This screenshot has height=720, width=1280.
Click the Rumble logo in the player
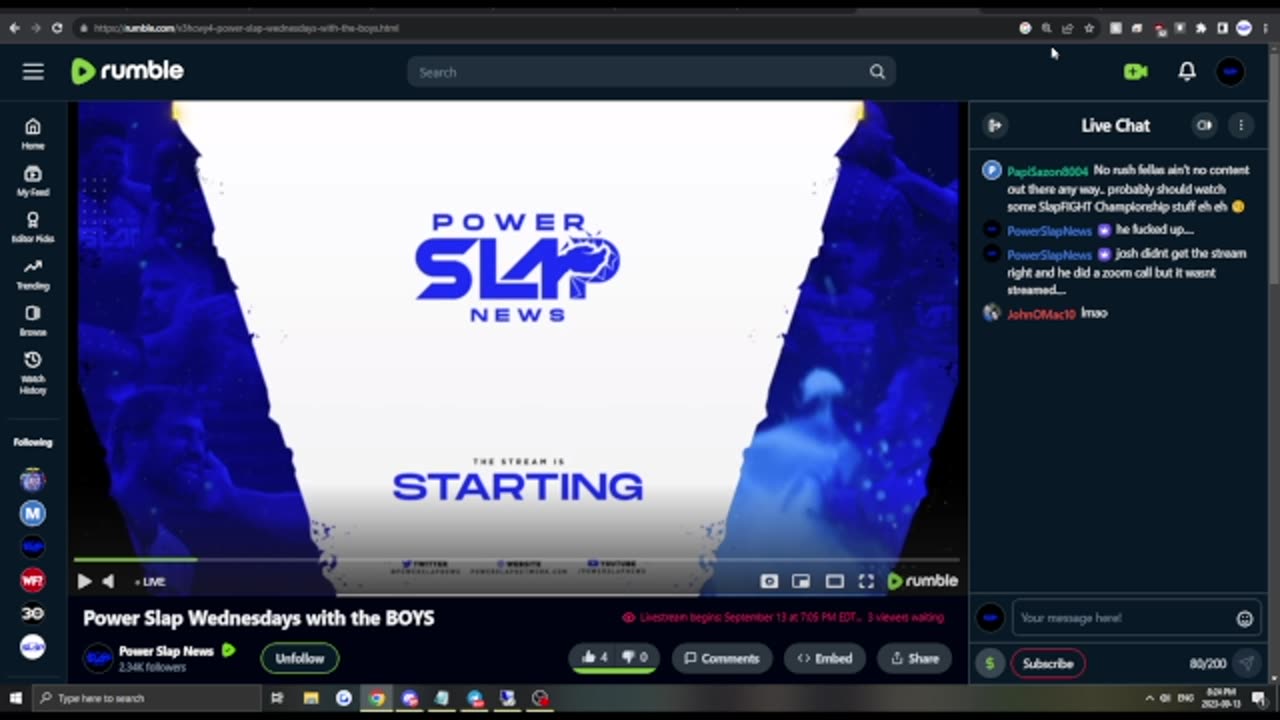pyautogui.click(x=923, y=581)
